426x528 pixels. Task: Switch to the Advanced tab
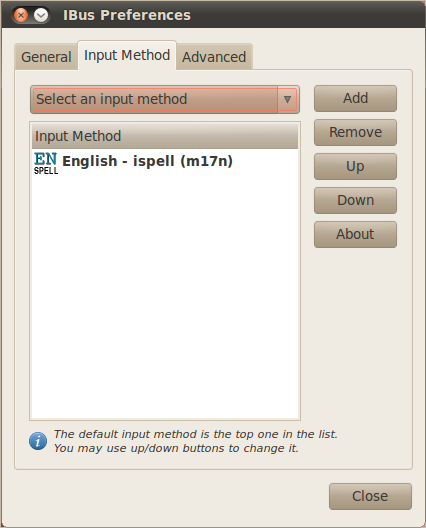[214, 57]
